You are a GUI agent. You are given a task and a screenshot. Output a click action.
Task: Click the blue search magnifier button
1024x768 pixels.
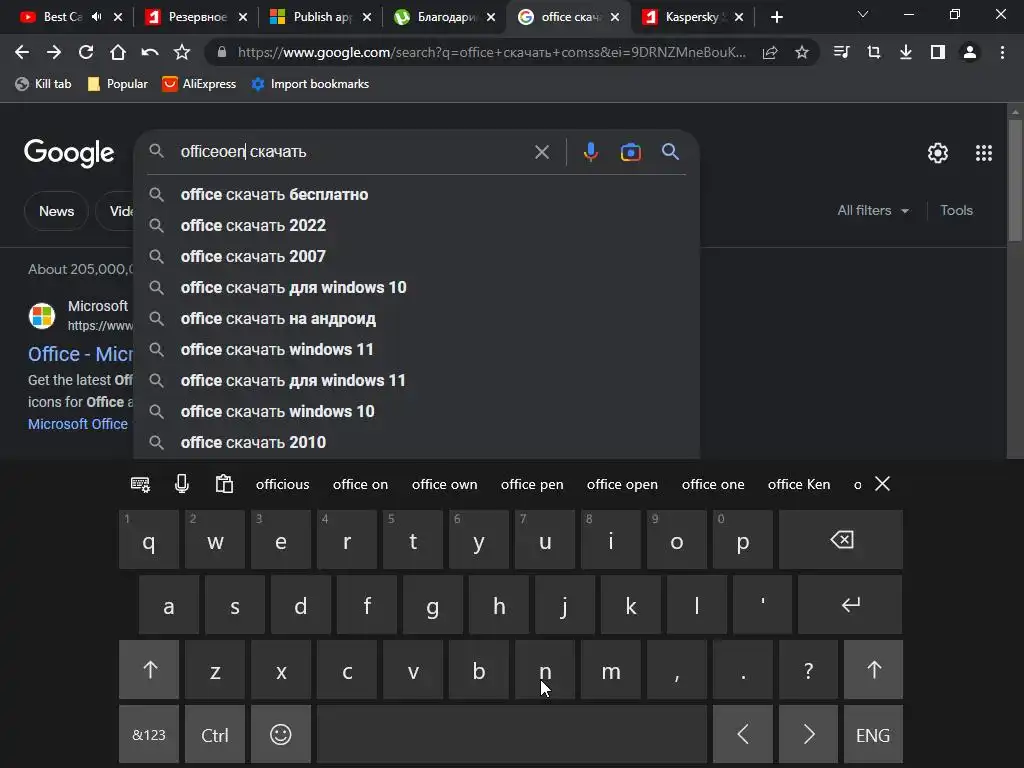click(x=670, y=152)
